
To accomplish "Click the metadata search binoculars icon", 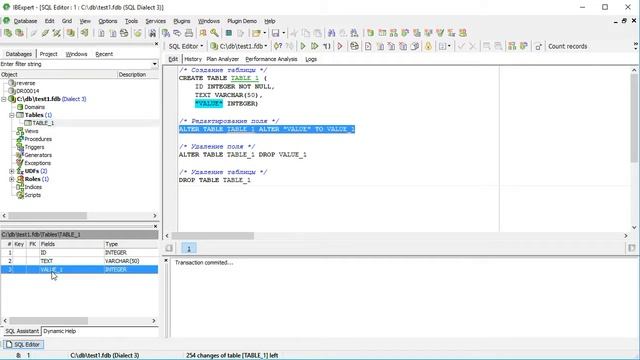I will coord(152,33).
